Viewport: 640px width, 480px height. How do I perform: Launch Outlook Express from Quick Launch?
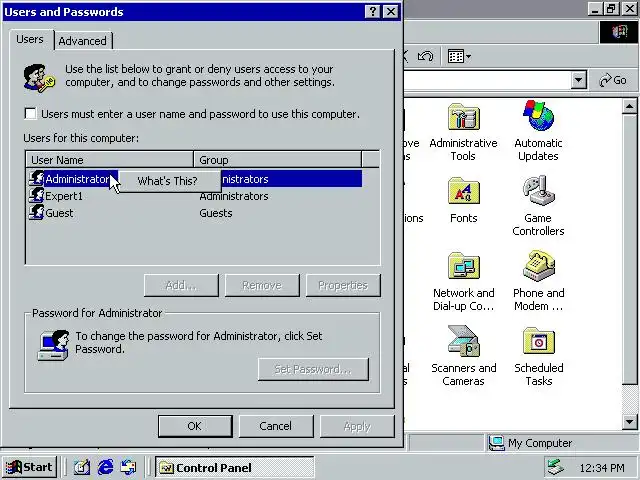[129, 467]
